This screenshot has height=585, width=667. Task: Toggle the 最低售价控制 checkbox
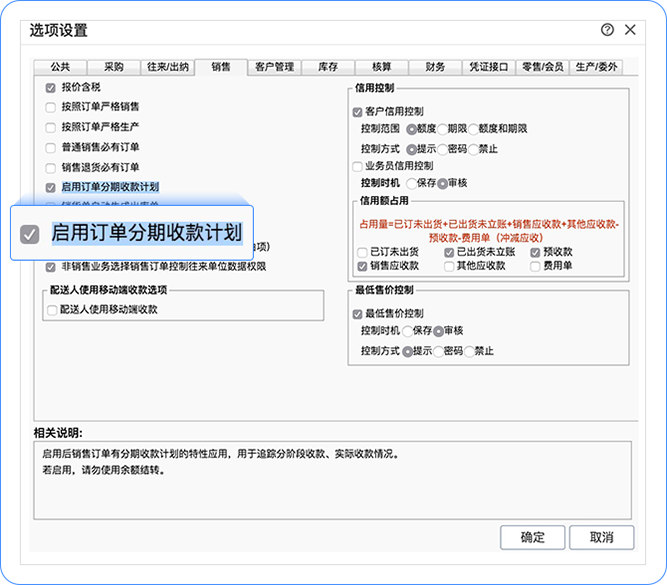point(357,314)
